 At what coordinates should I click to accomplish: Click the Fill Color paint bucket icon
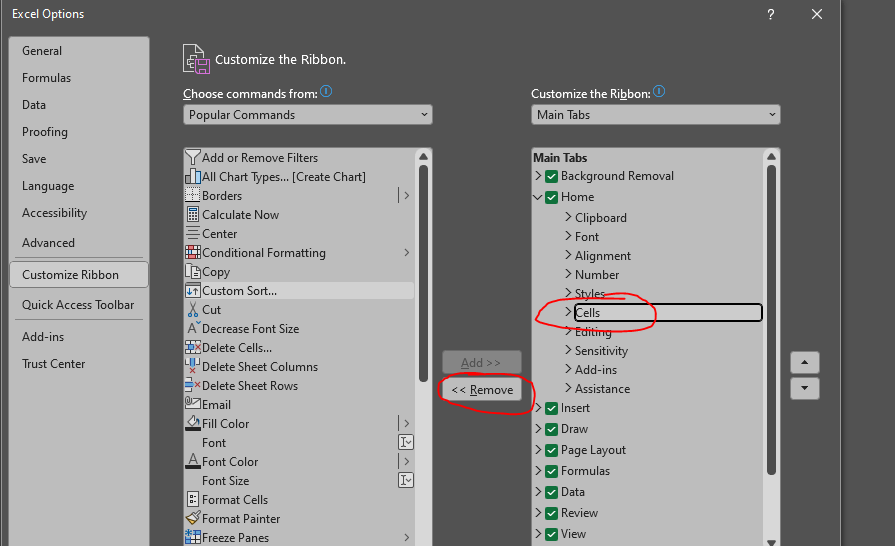pos(193,423)
